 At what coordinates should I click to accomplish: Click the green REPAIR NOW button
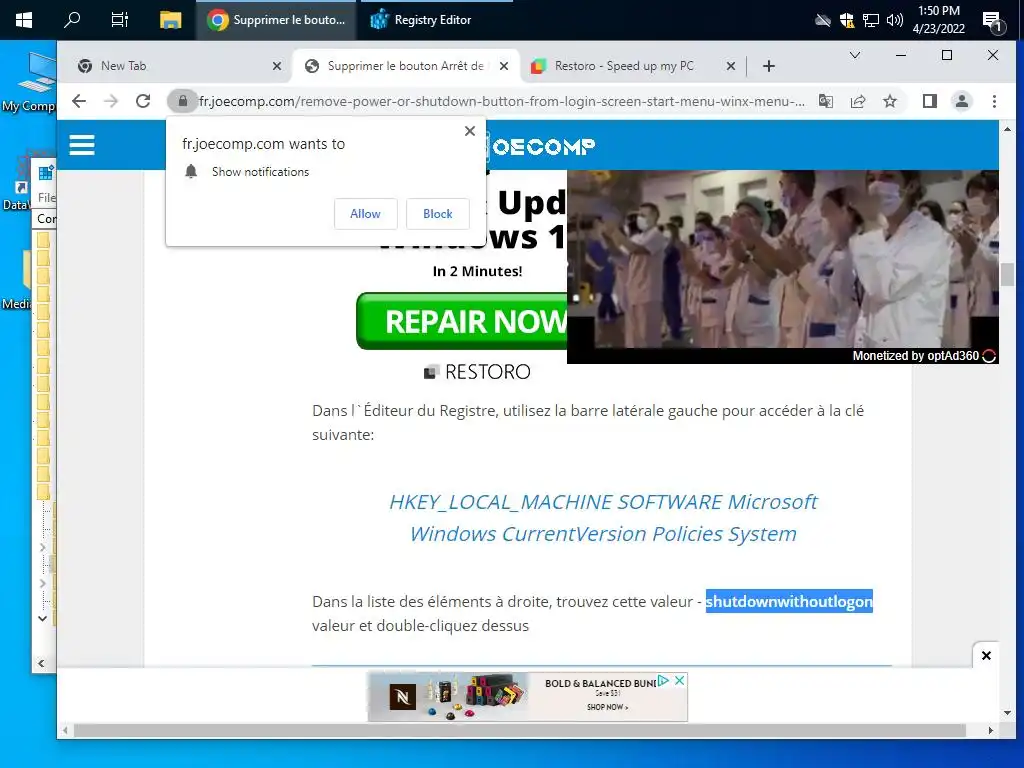[x=462, y=321]
